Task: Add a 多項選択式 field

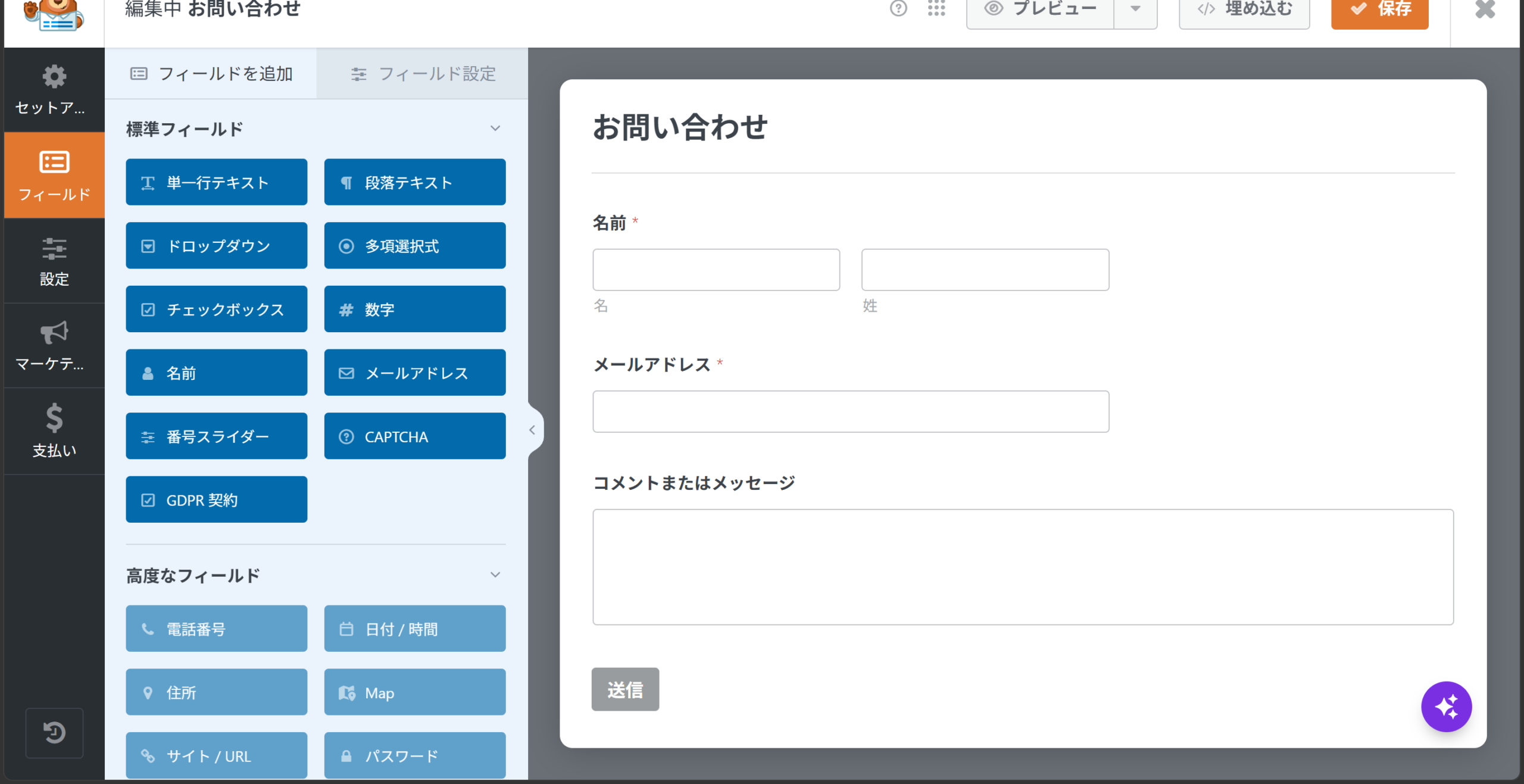Action: pyautogui.click(x=415, y=246)
